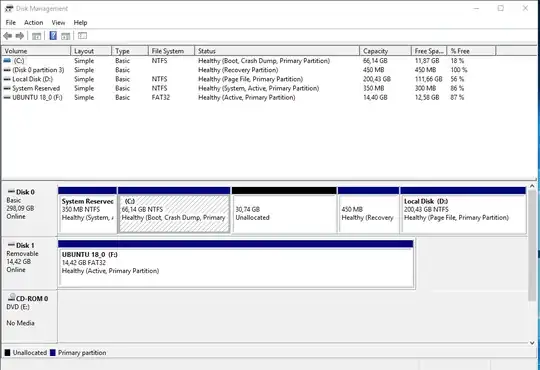Click the Disk 0 label panel
The width and height of the screenshot is (540, 370).
[30, 210]
